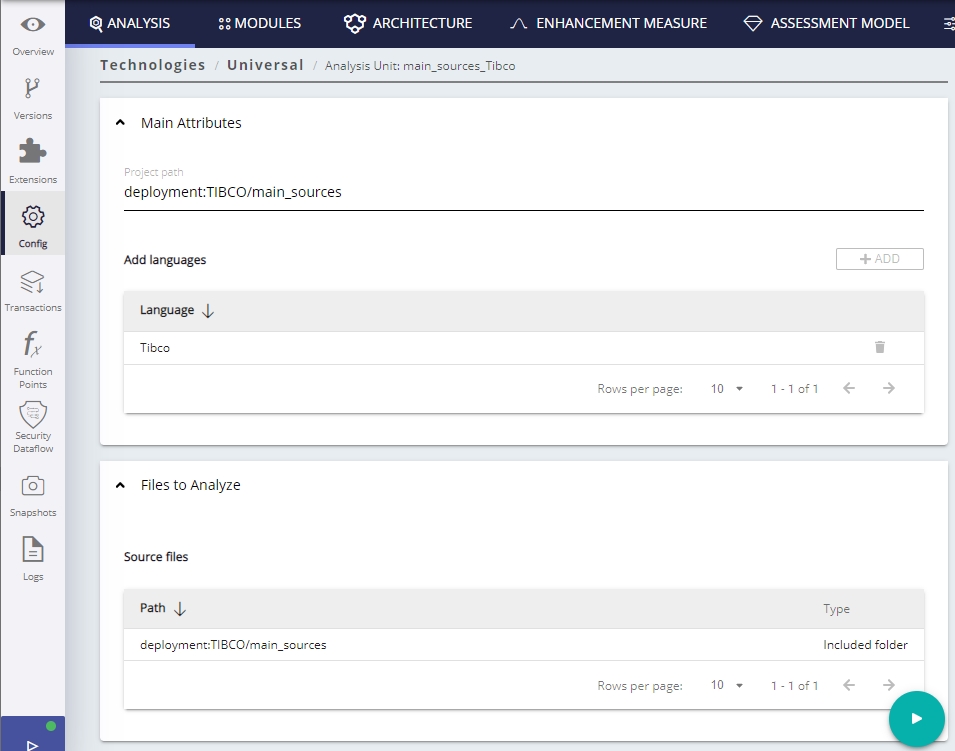The image size is (955, 751).
Task: Delete the Tibco language row
Action: 879,347
